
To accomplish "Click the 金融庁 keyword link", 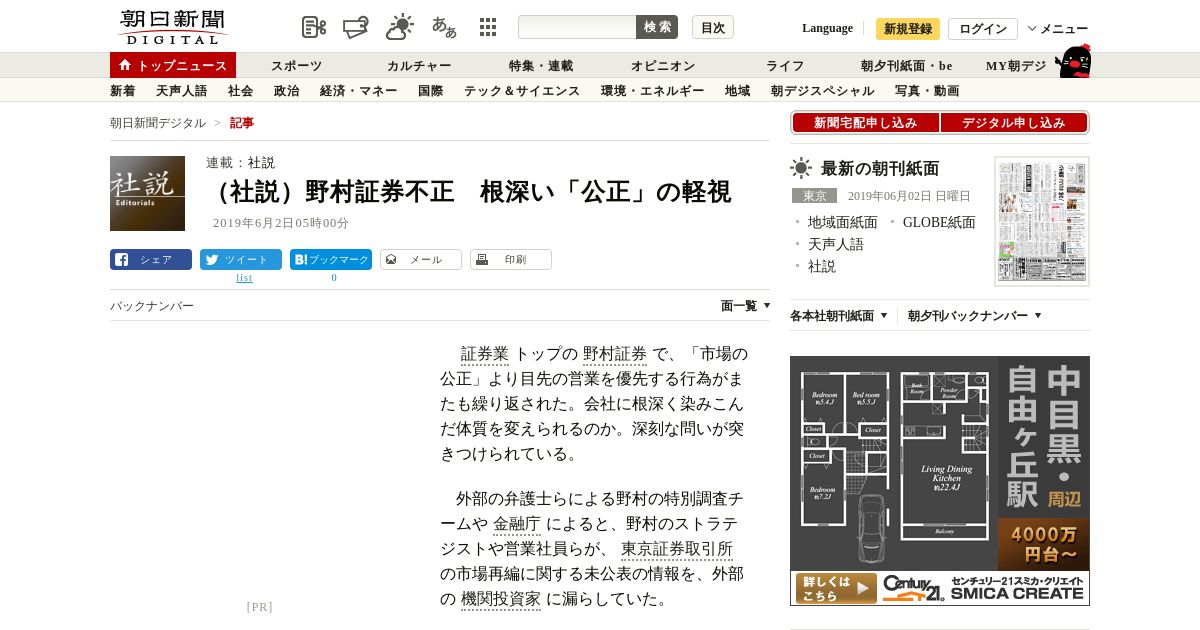I will [x=517, y=524].
